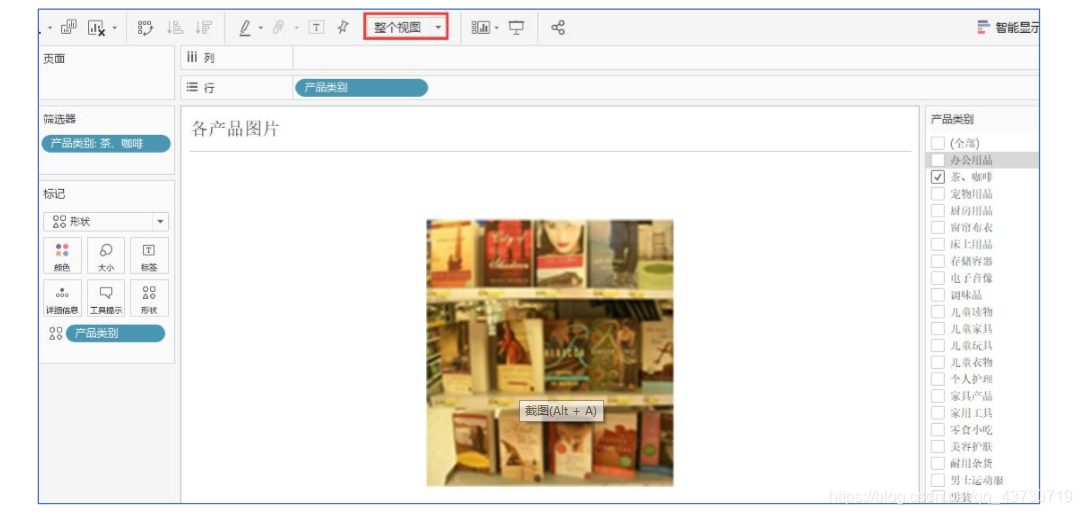
Task: Click the 产品类别 filter list title
Action: [x=952, y=119]
